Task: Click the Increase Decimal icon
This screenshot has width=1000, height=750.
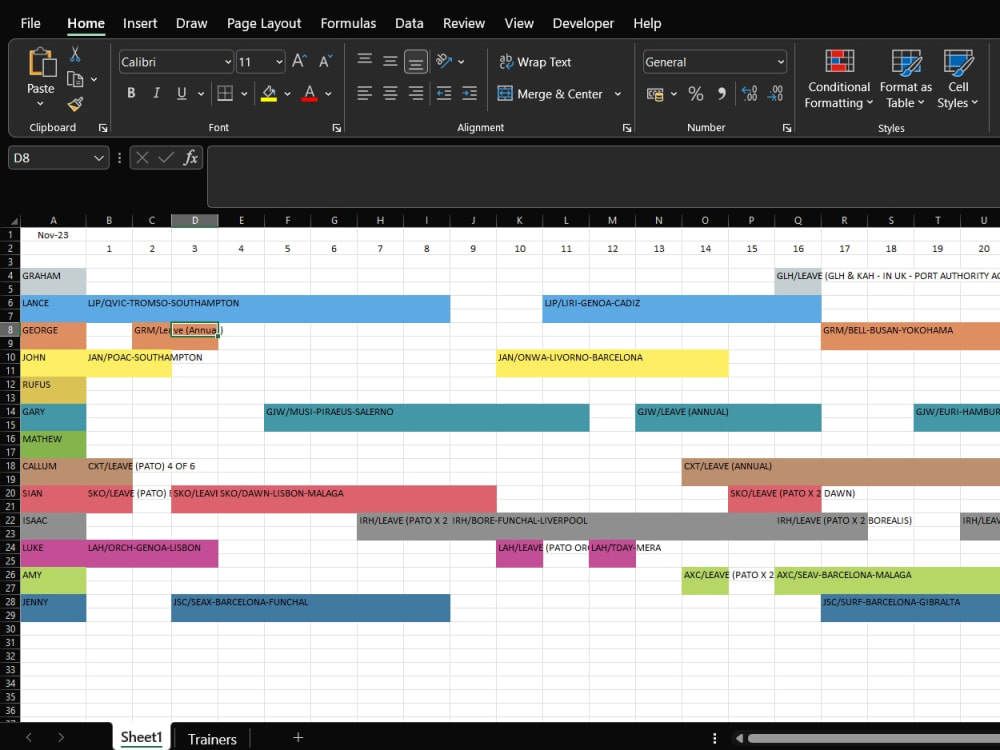Action: [749, 94]
